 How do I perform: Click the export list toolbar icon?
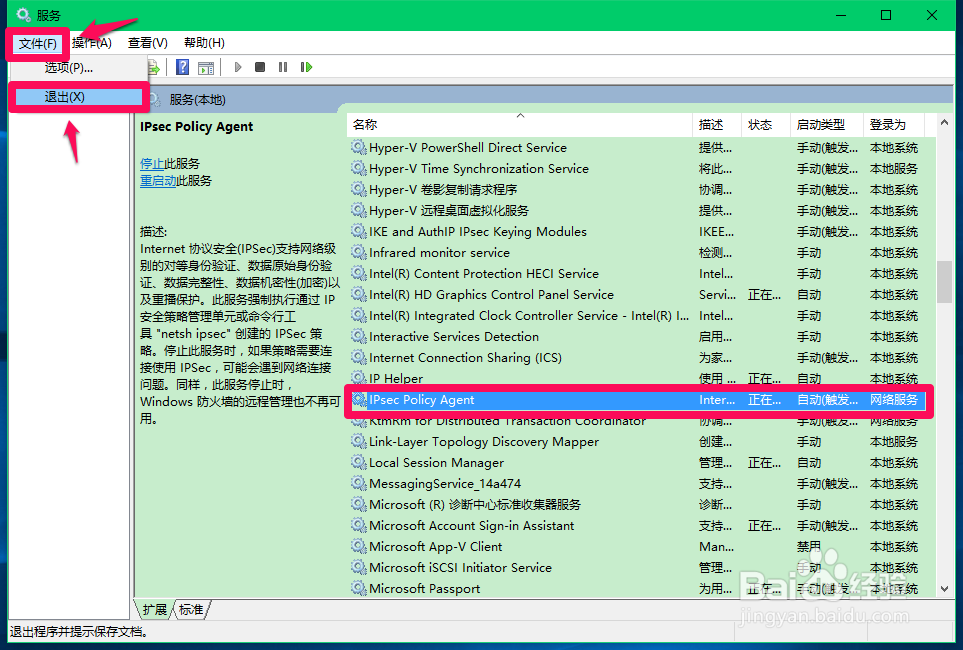152,67
